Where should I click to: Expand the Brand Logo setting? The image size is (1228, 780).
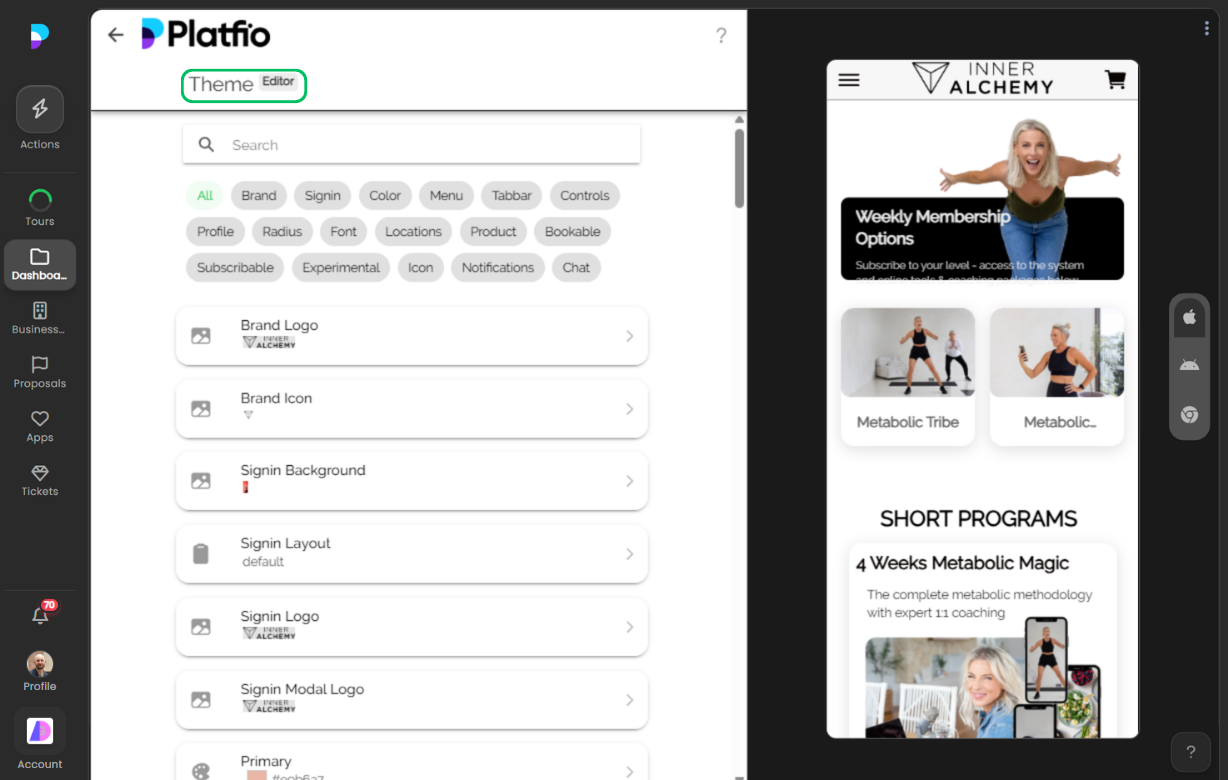[411, 336]
